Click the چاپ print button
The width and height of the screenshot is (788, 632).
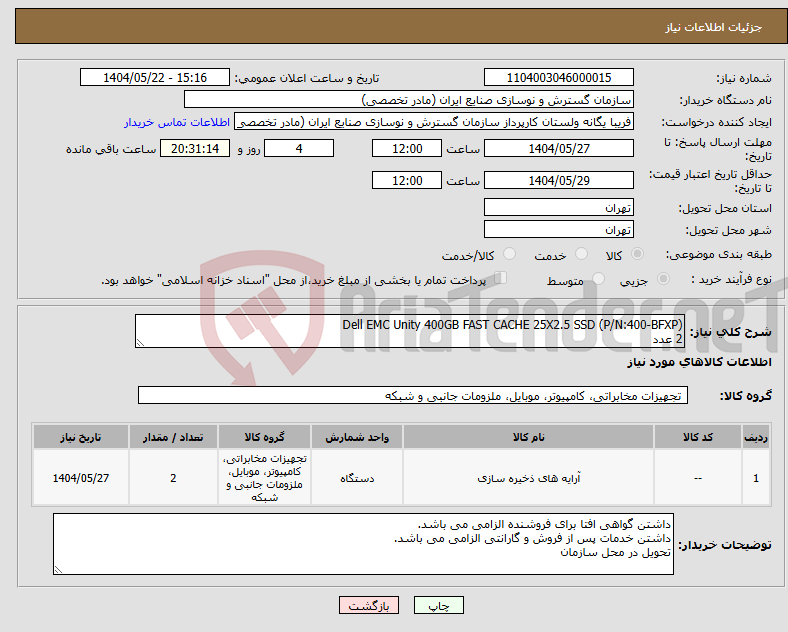point(439,605)
